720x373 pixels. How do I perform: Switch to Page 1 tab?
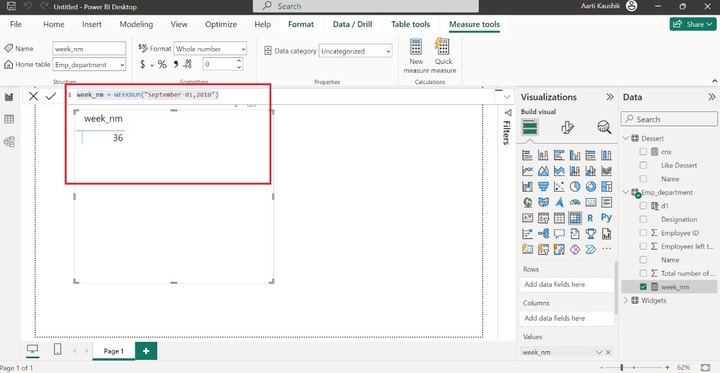[113, 351]
